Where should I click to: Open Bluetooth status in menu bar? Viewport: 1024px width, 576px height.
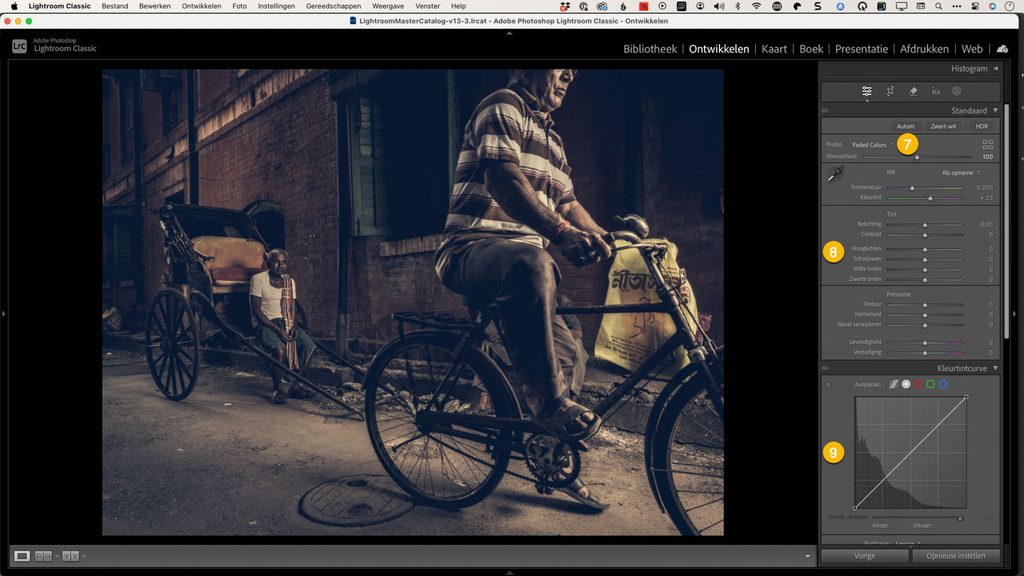[x=738, y=6]
